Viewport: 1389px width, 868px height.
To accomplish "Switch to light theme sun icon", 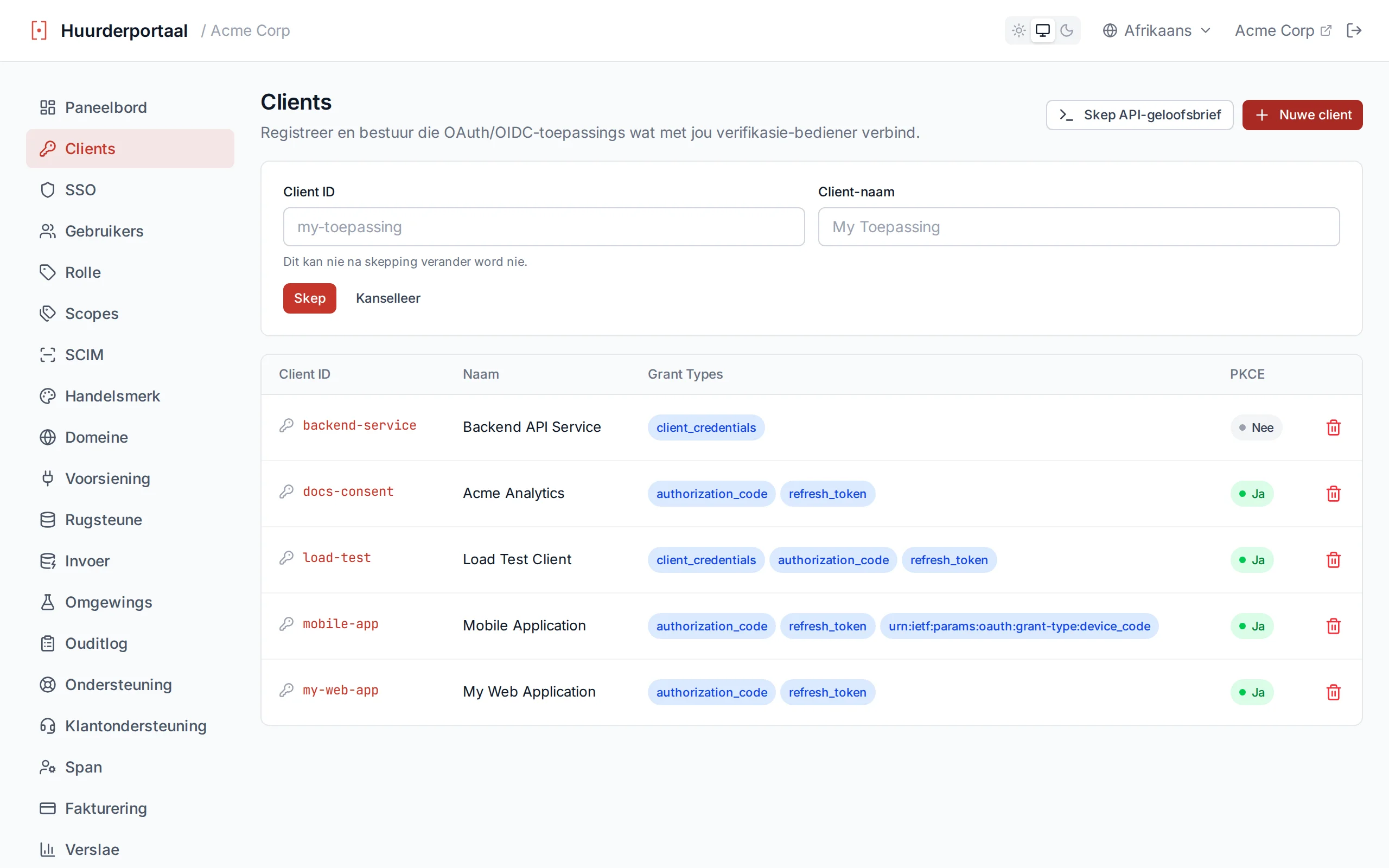I will (x=1019, y=30).
